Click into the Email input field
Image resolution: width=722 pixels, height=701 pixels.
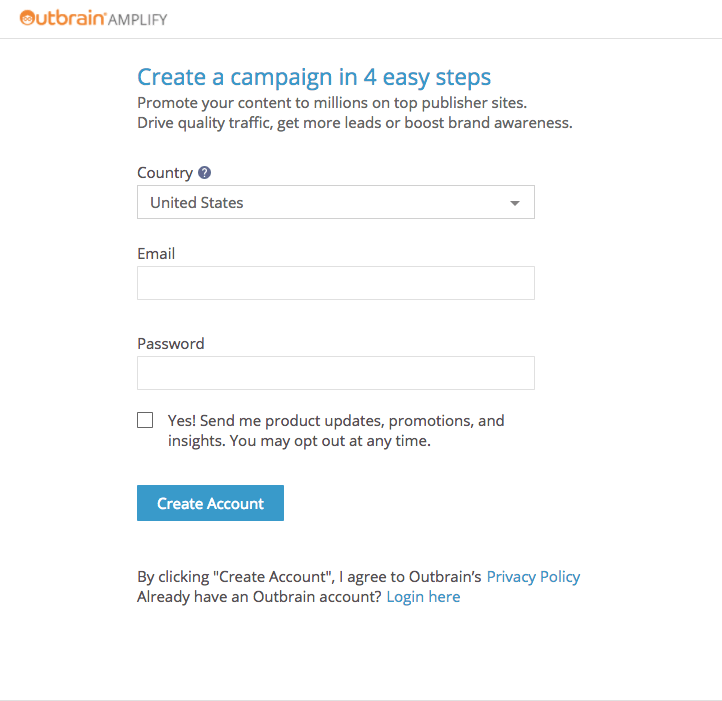point(335,283)
